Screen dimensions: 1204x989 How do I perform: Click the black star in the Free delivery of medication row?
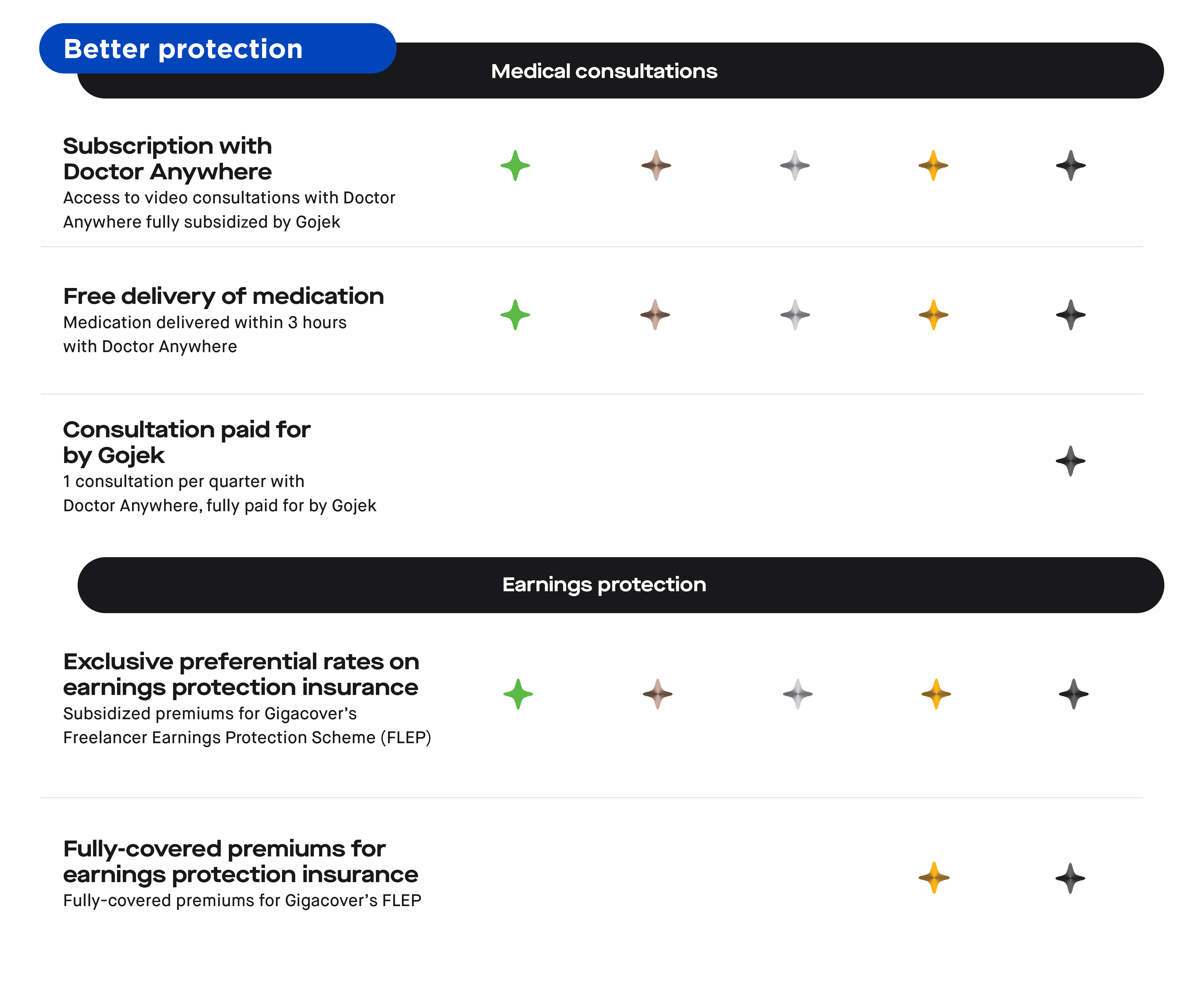pyautogui.click(x=1071, y=315)
